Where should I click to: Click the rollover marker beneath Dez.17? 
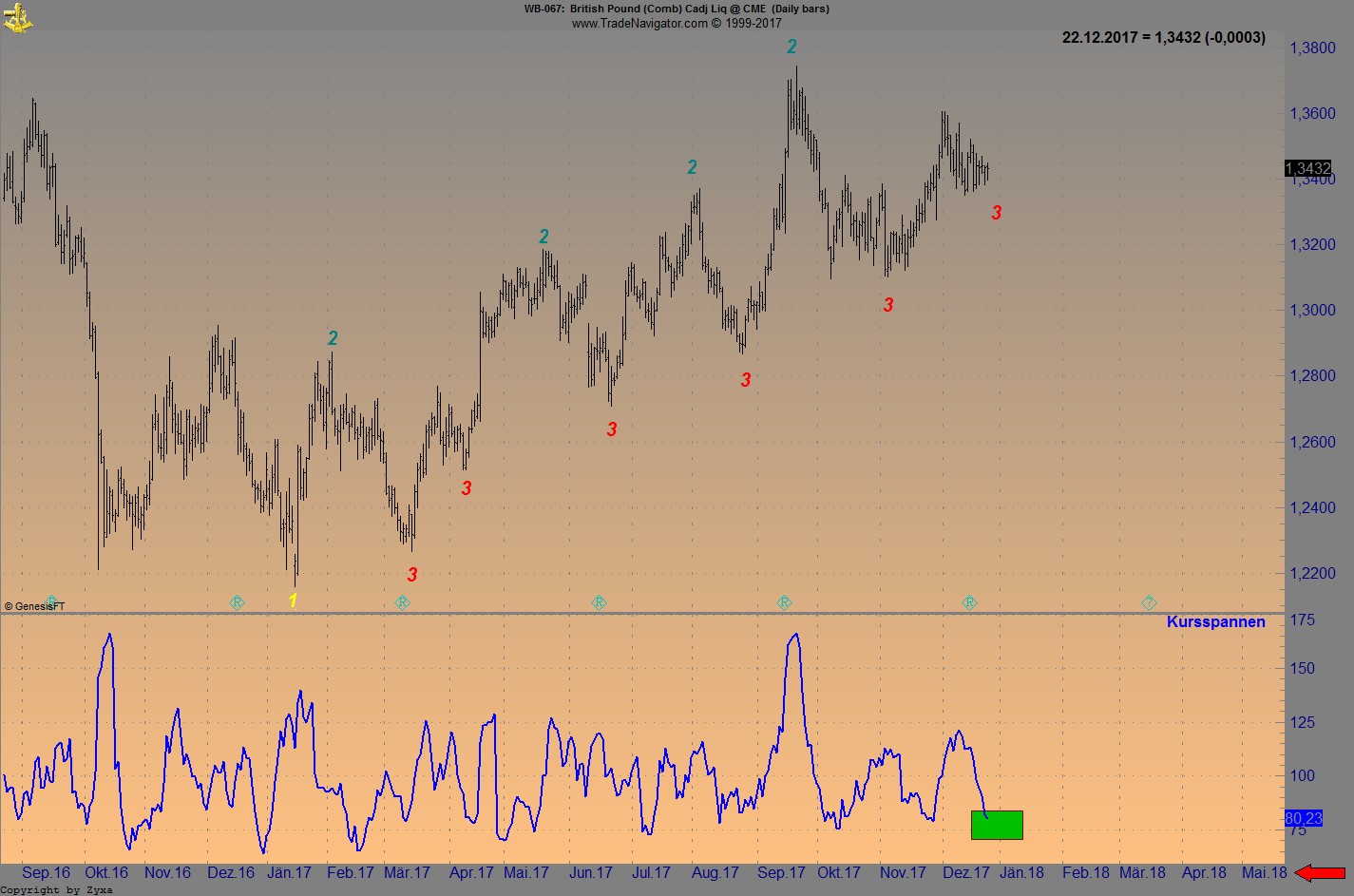pyautogui.click(x=969, y=601)
